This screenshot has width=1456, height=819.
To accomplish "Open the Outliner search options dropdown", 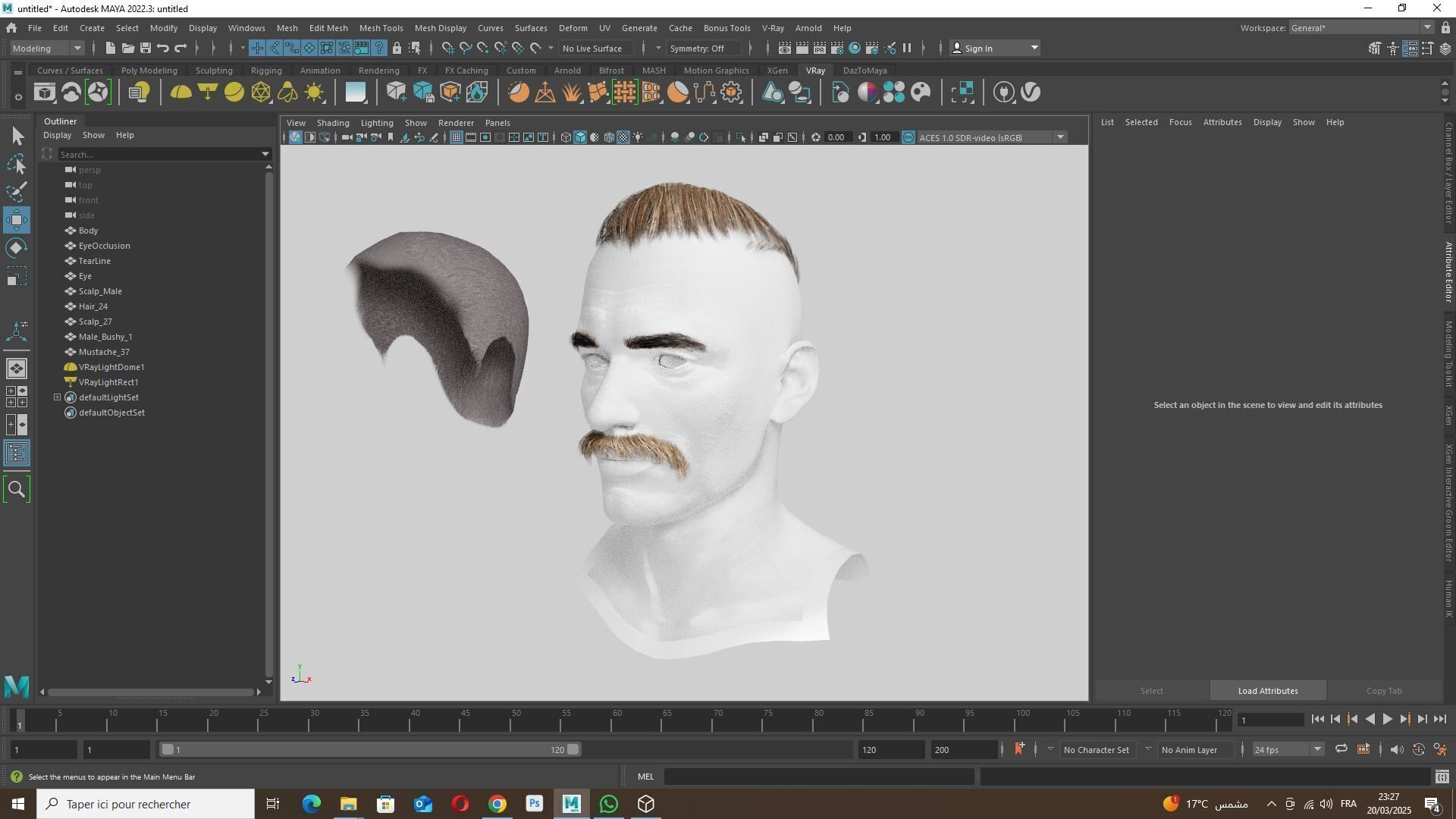I will point(265,154).
